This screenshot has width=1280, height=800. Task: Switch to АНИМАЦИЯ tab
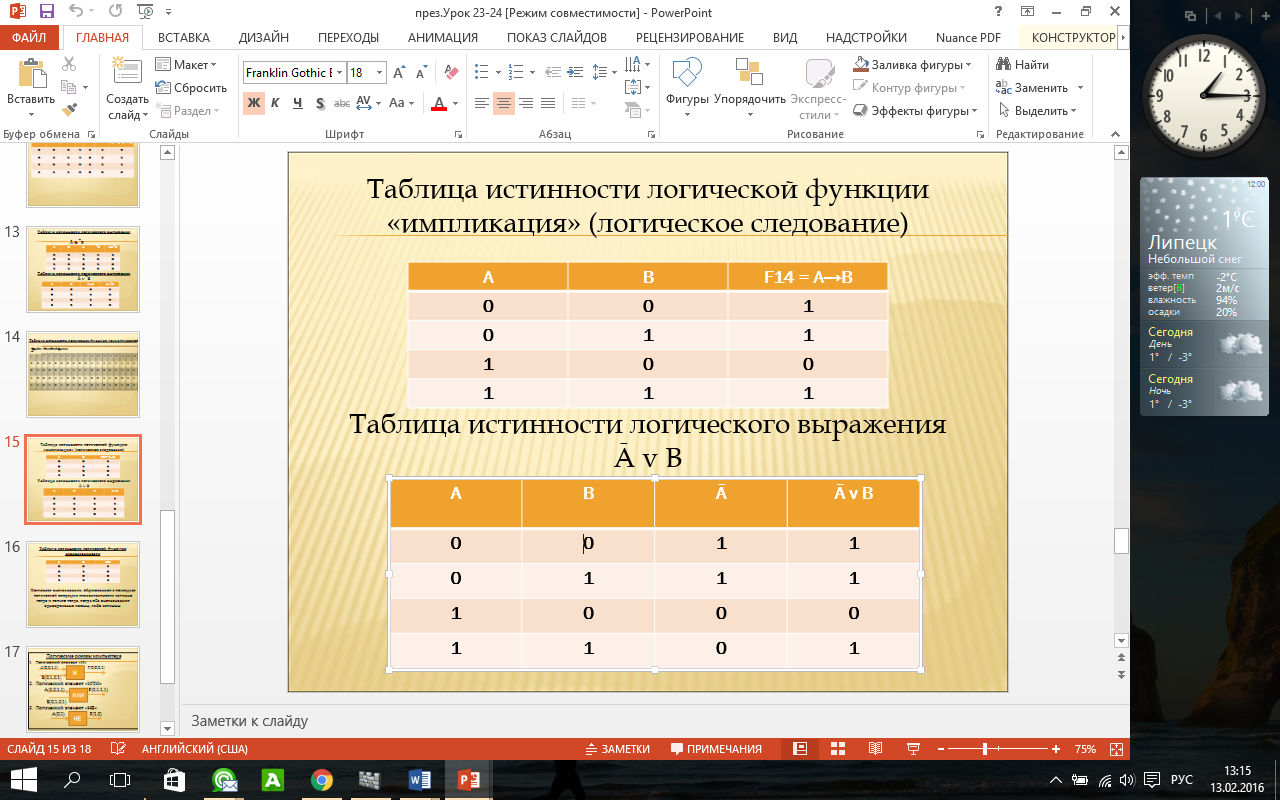tap(443, 38)
